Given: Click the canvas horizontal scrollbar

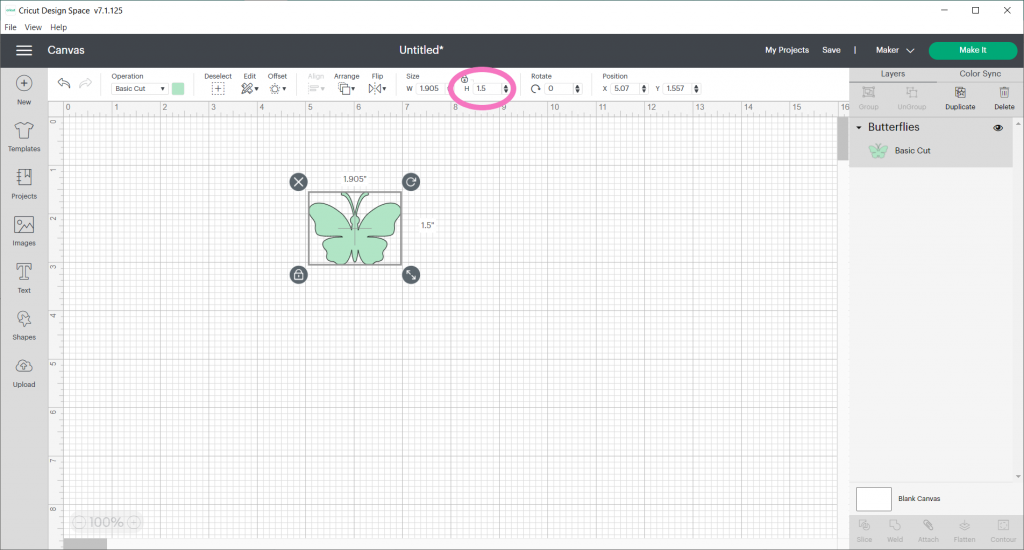Looking at the screenshot, I should [x=85, y=543].
